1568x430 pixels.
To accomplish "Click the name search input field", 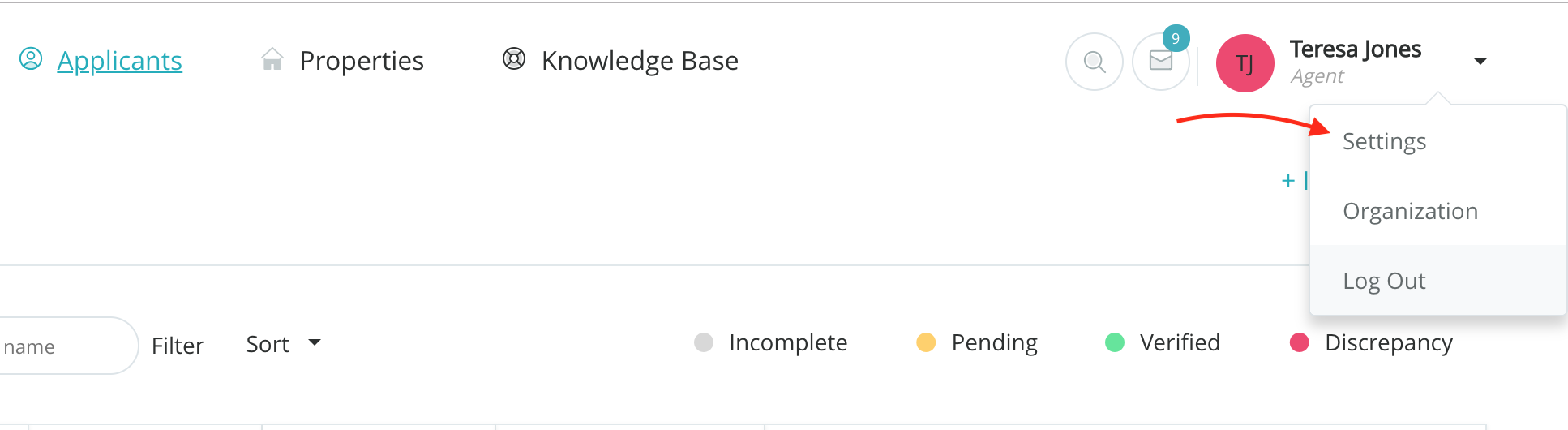I will 57,347.
